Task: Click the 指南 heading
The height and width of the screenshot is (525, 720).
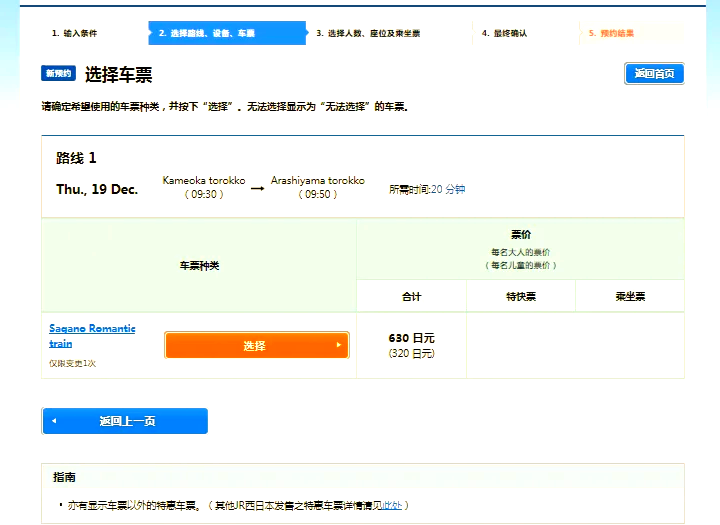Action: [64, 477]
